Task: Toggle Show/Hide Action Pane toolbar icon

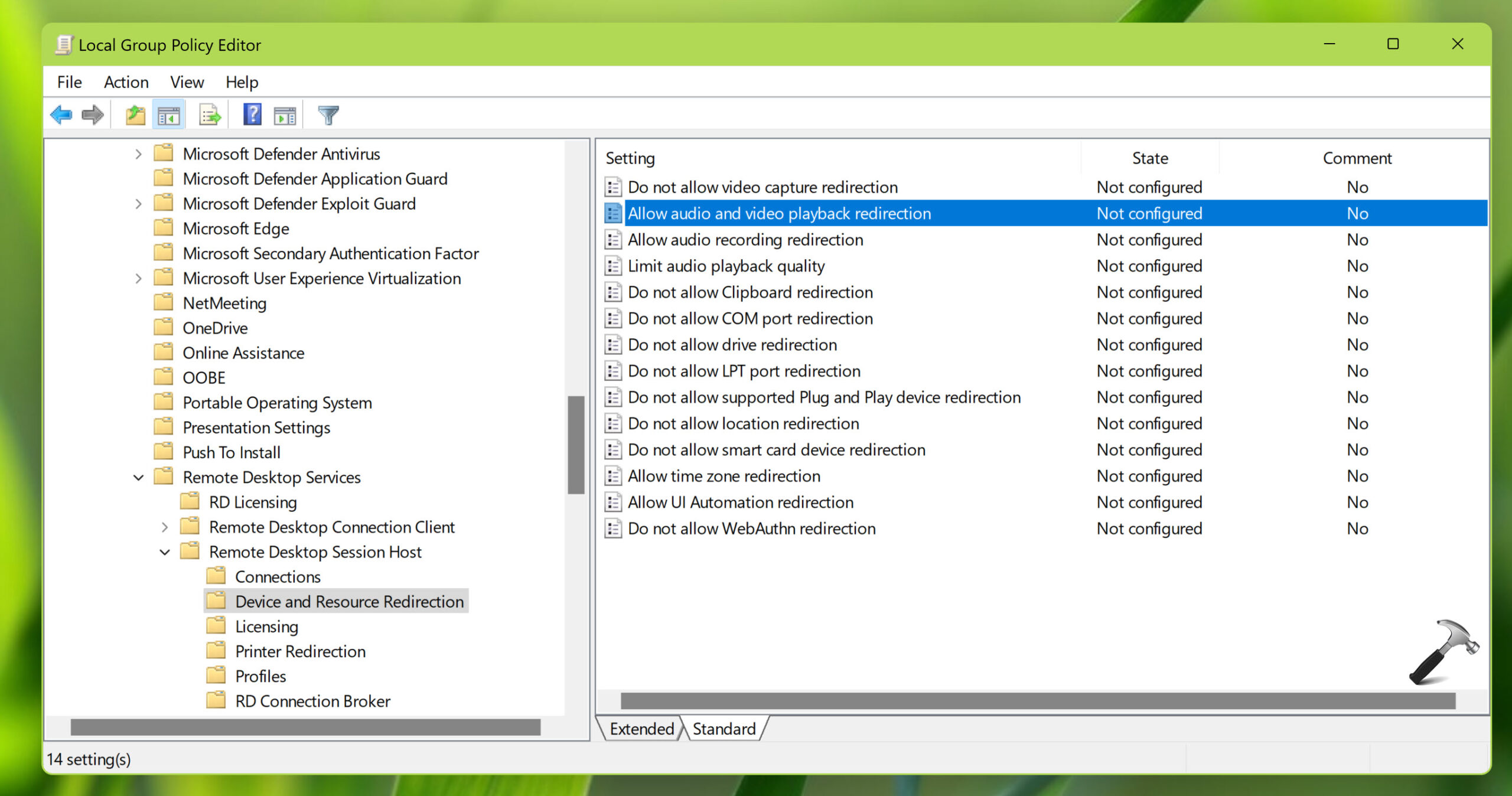Action: (x=285, y=115)
